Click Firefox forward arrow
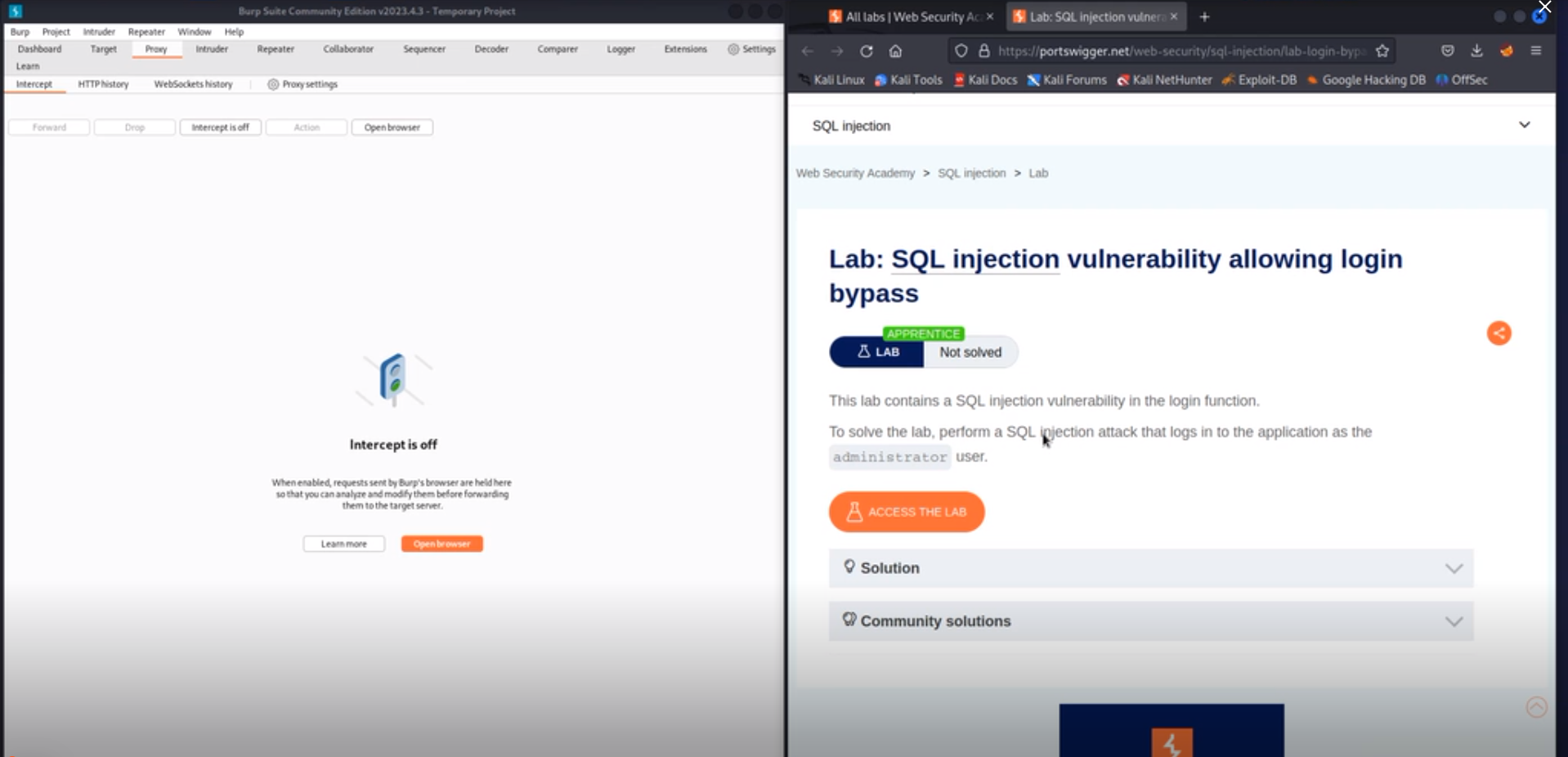 837,51
